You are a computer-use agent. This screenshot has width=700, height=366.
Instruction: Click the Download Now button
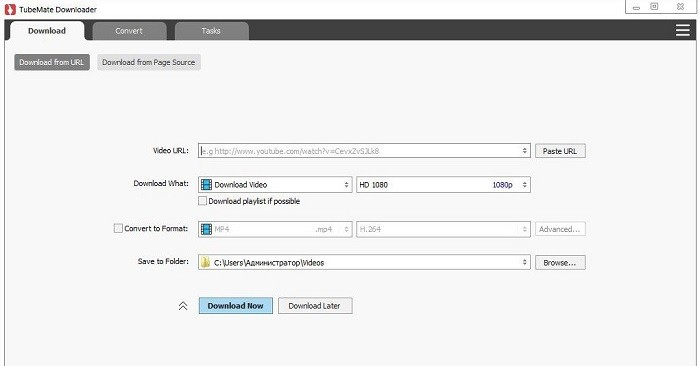[x=236, y=306]
